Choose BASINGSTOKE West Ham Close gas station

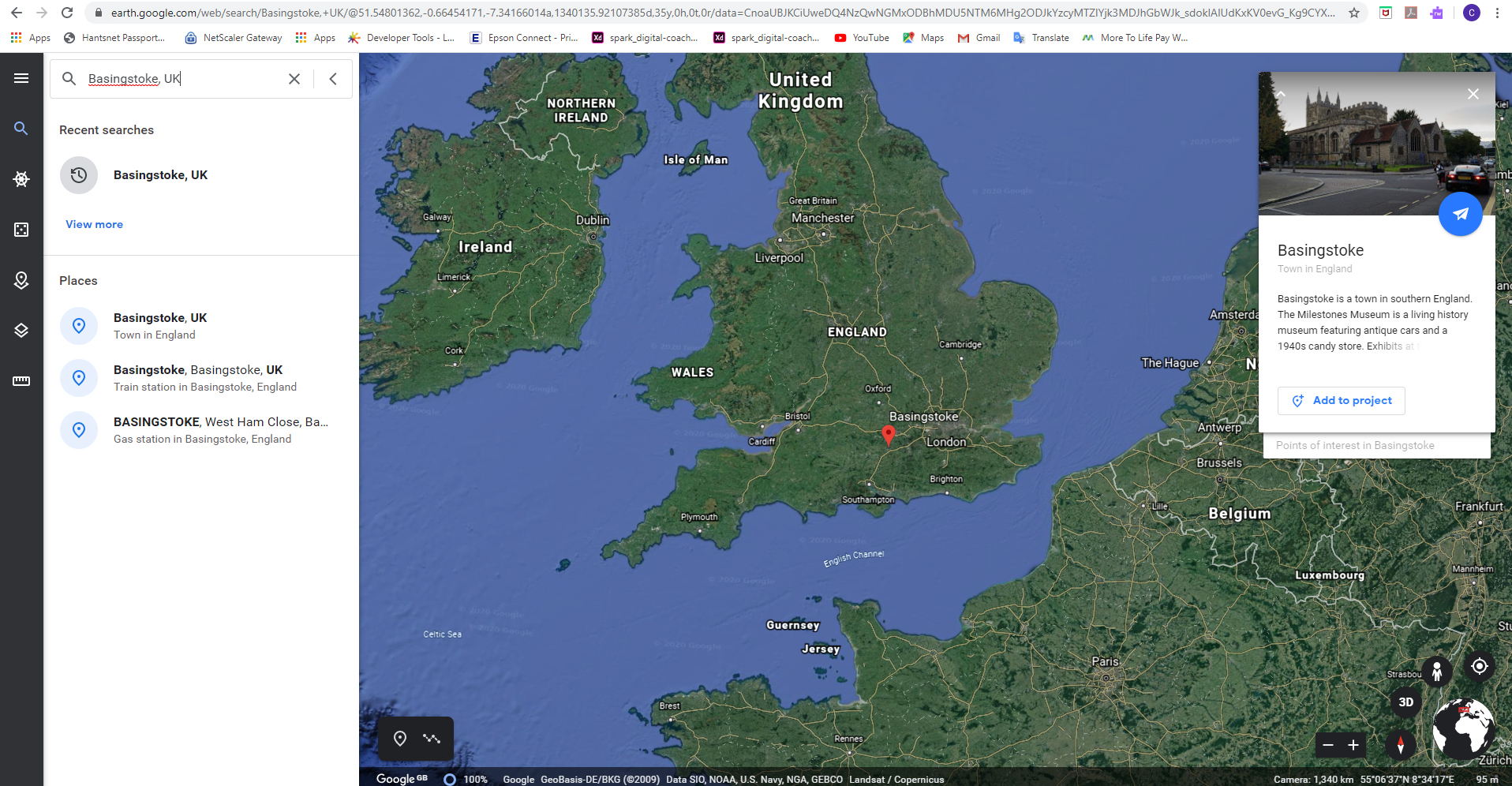point(201,430)
